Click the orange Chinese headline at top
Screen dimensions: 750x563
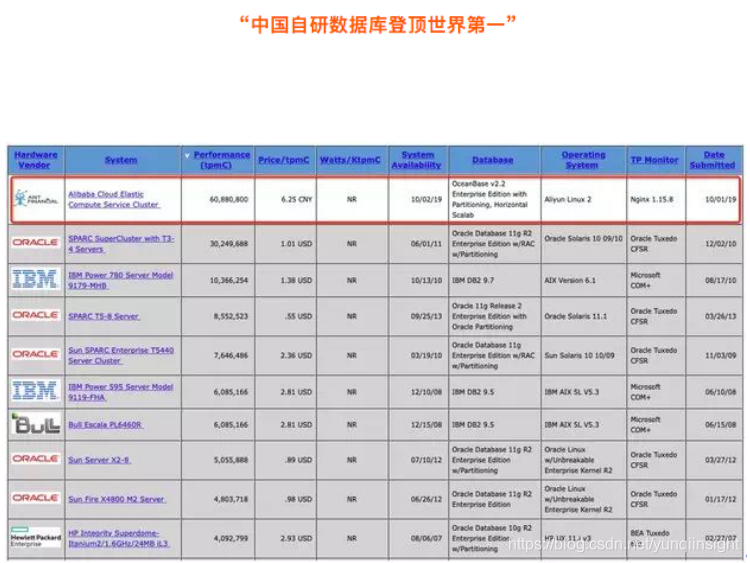click(x=378, y=24)
